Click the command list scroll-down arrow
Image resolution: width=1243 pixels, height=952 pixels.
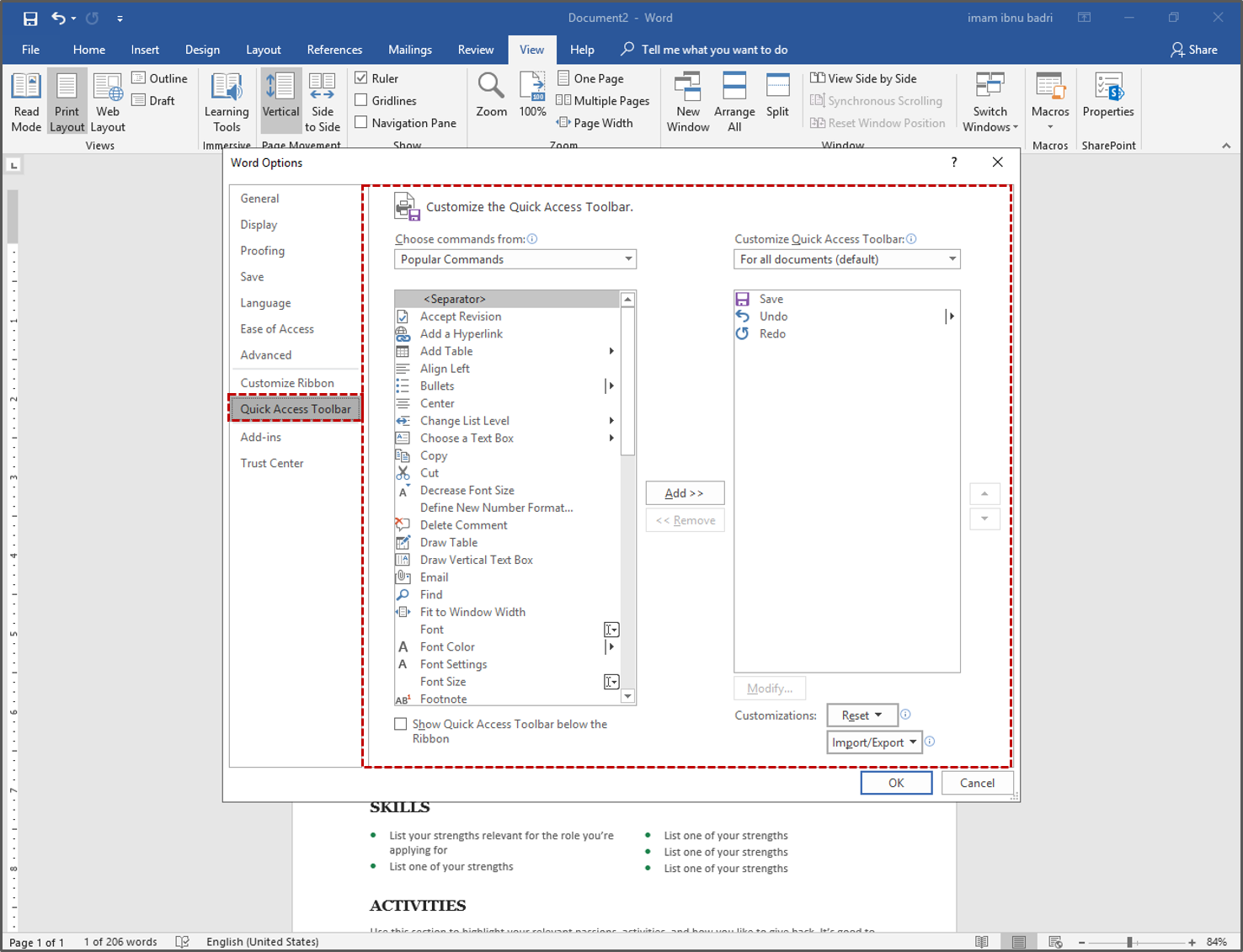click(627, 697)
